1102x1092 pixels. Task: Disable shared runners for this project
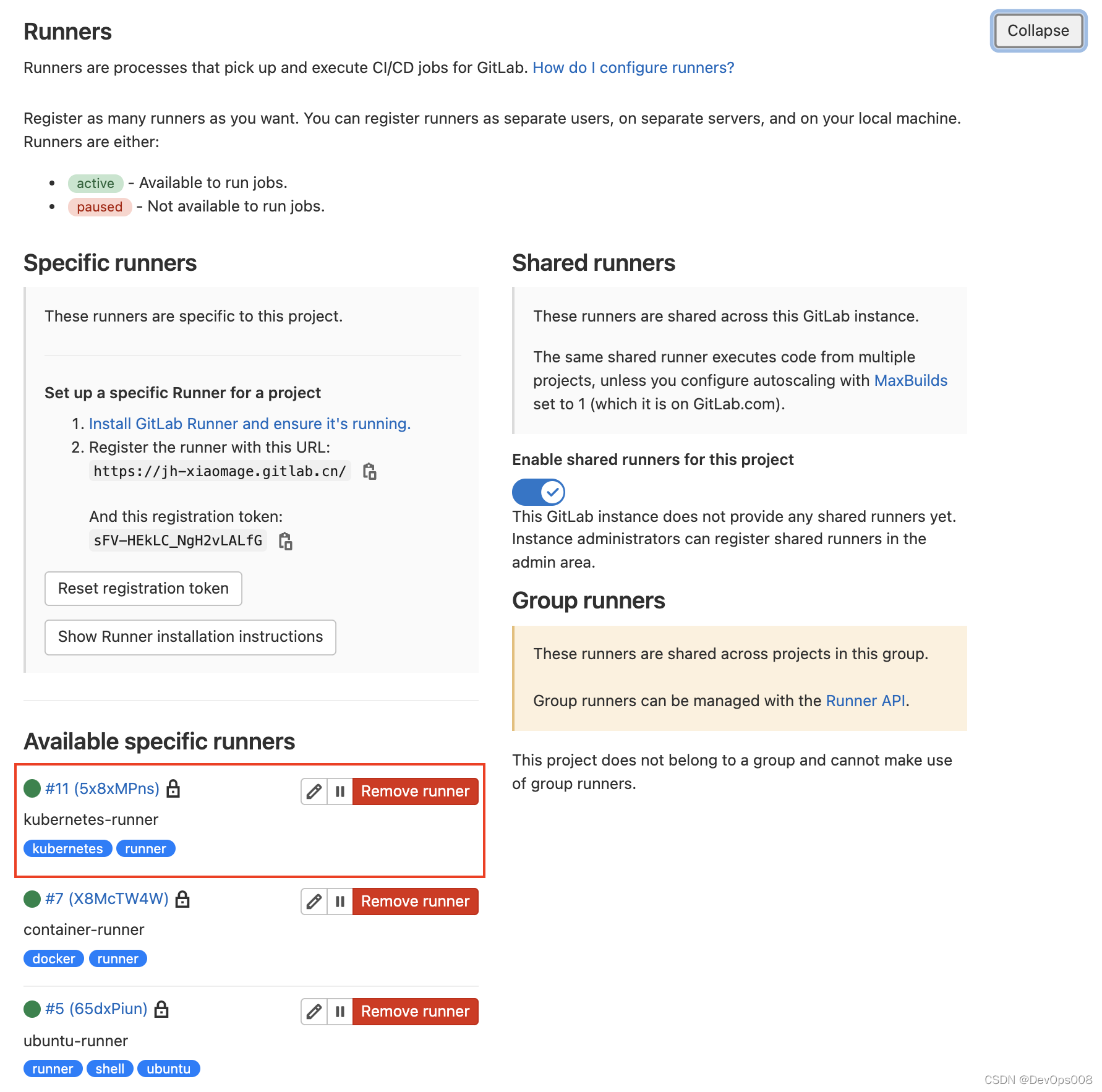(x=538, y=492)
